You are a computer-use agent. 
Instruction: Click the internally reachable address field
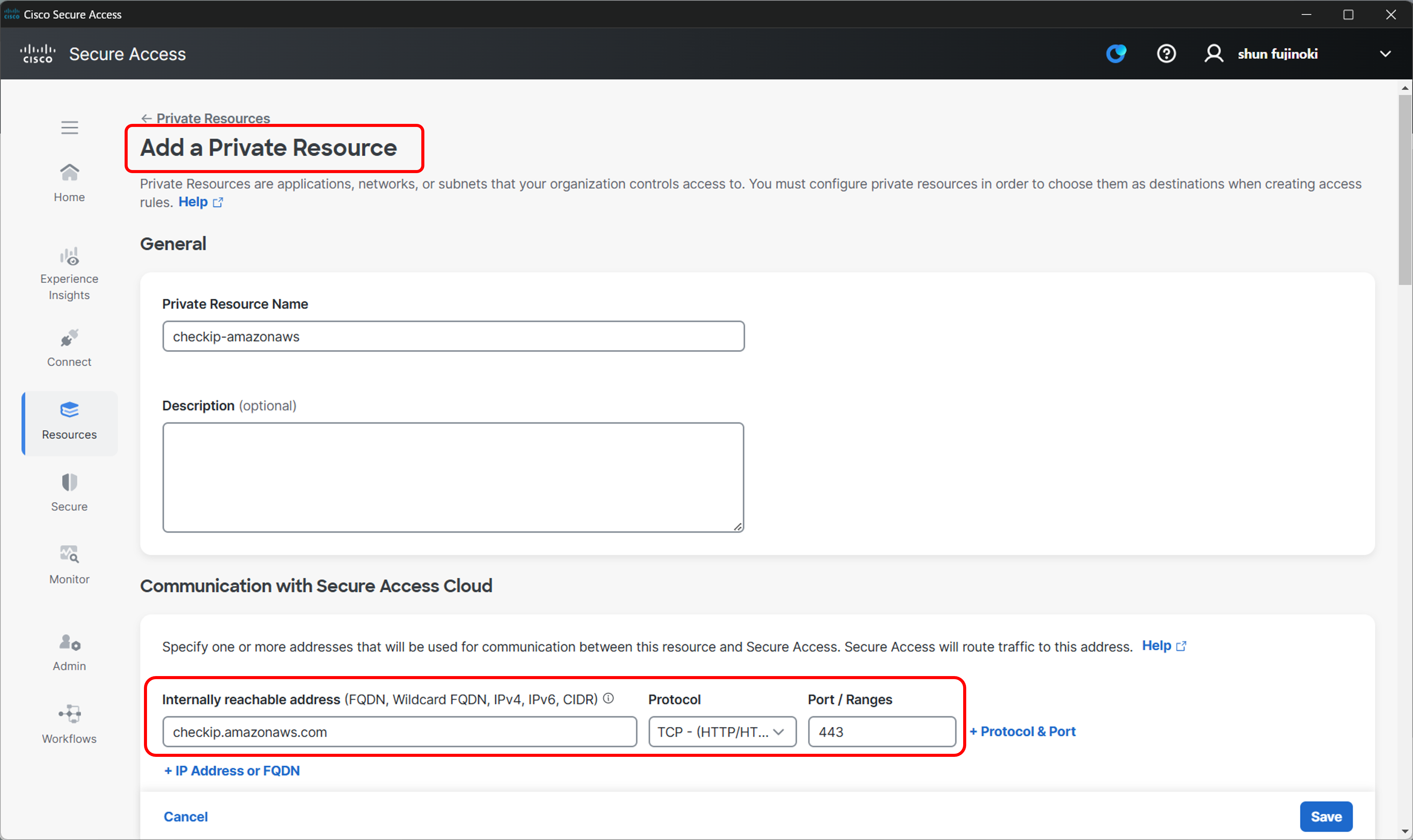(x=400, y=731)
